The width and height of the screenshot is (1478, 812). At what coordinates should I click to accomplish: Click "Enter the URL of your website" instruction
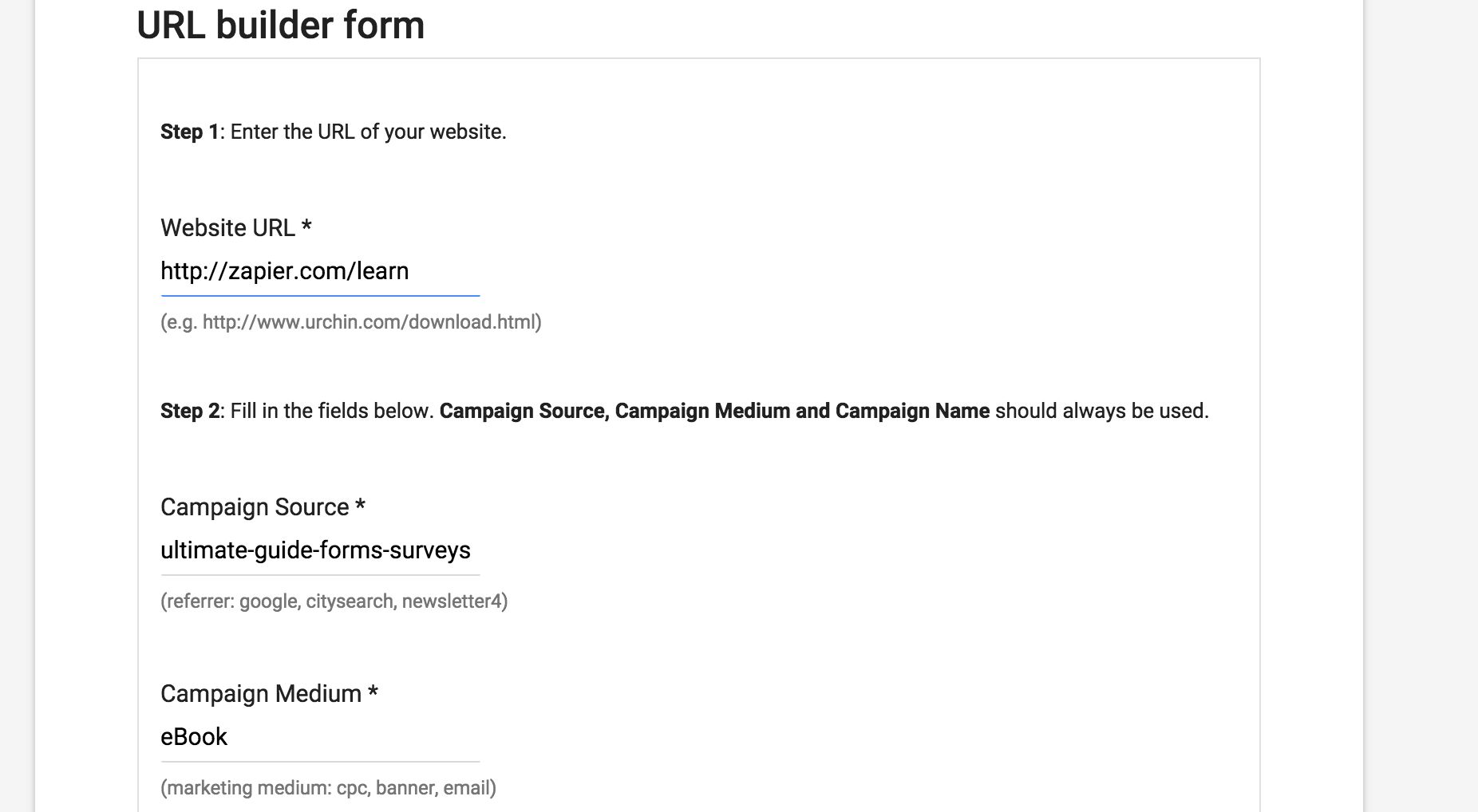click(x=368, y=132)
